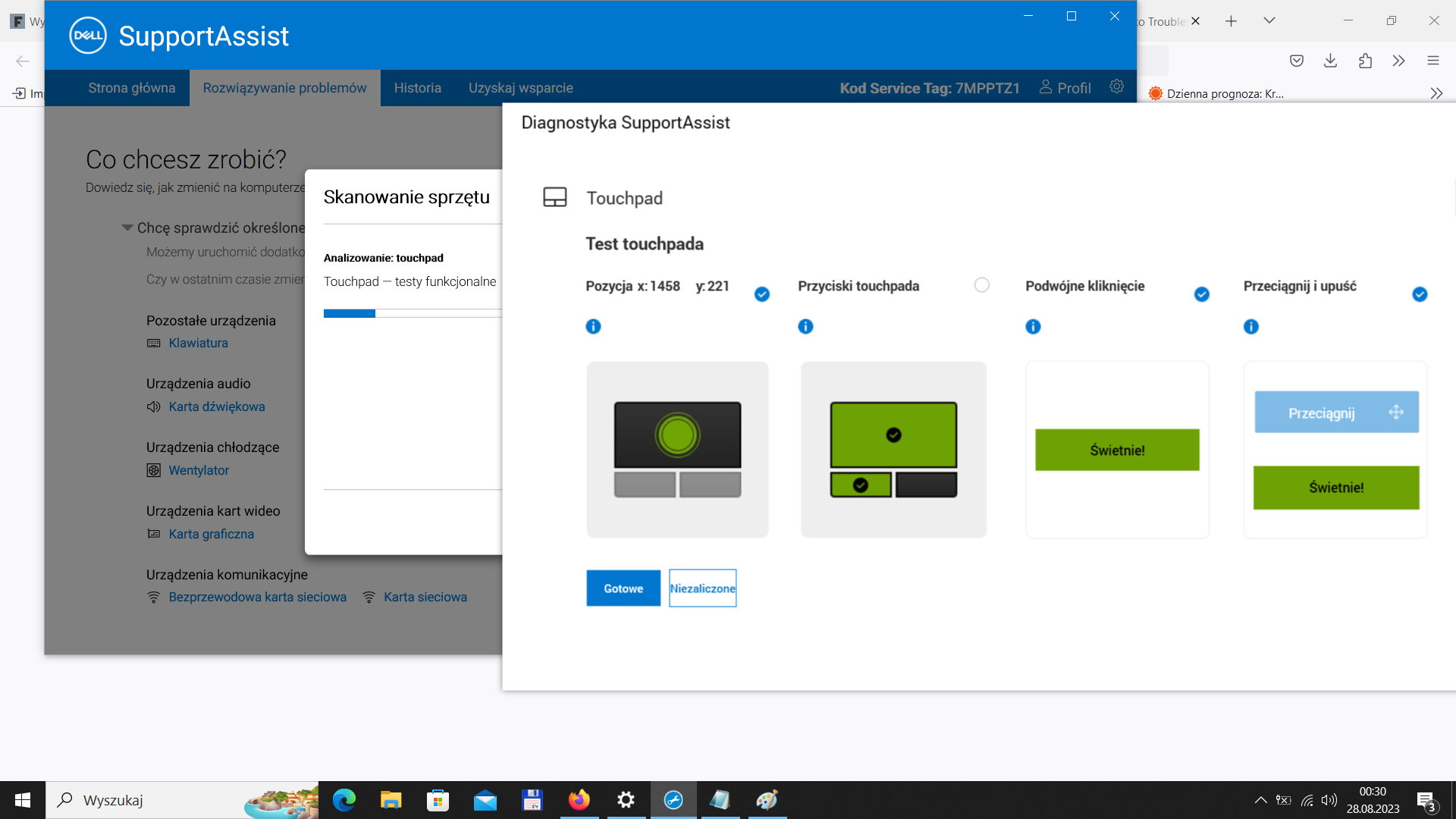
Task: Expand the Firefox tab list chevron
Action: [x=1269, y=20]
